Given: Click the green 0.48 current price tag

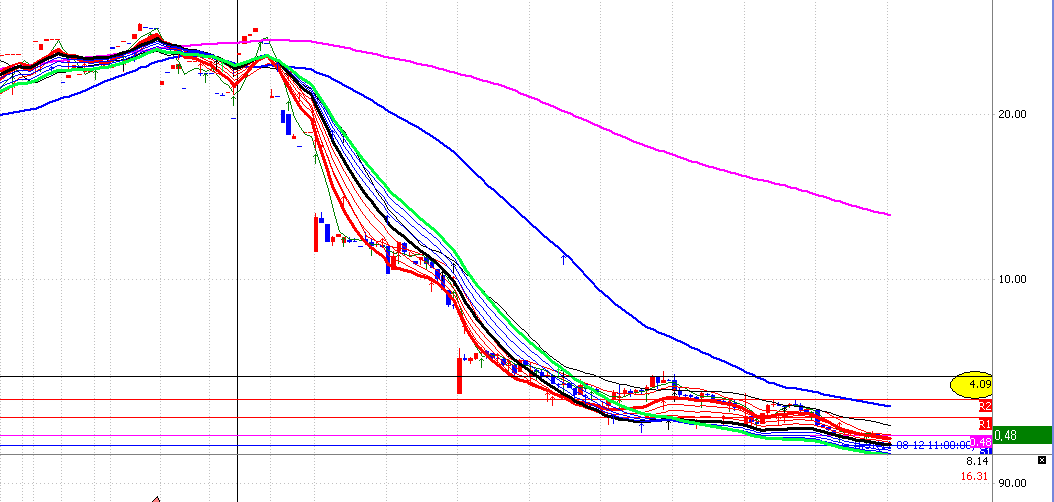Looking at the screenshot, I should point(1022,435).
